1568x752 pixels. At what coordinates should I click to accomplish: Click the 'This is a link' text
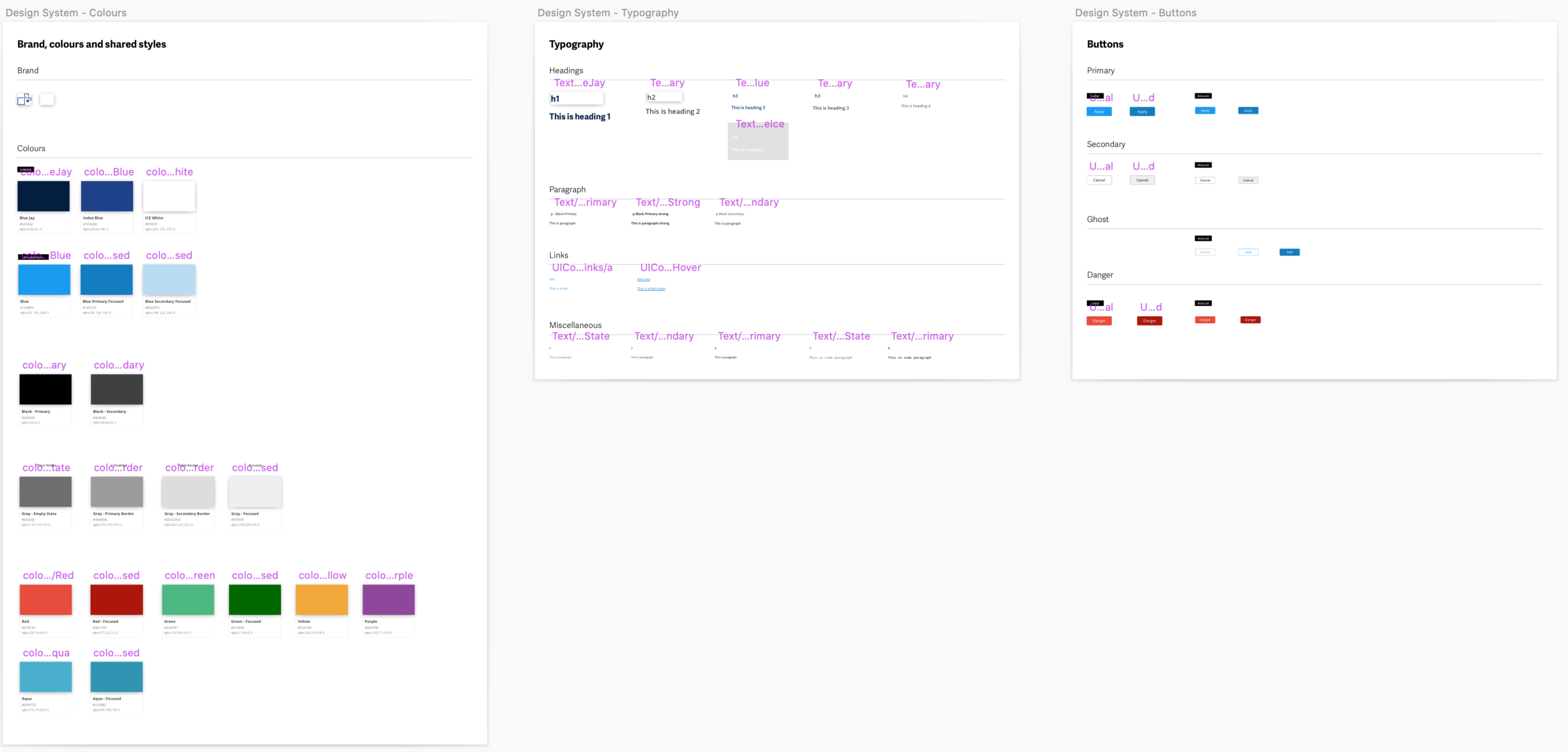pos(558,289)
